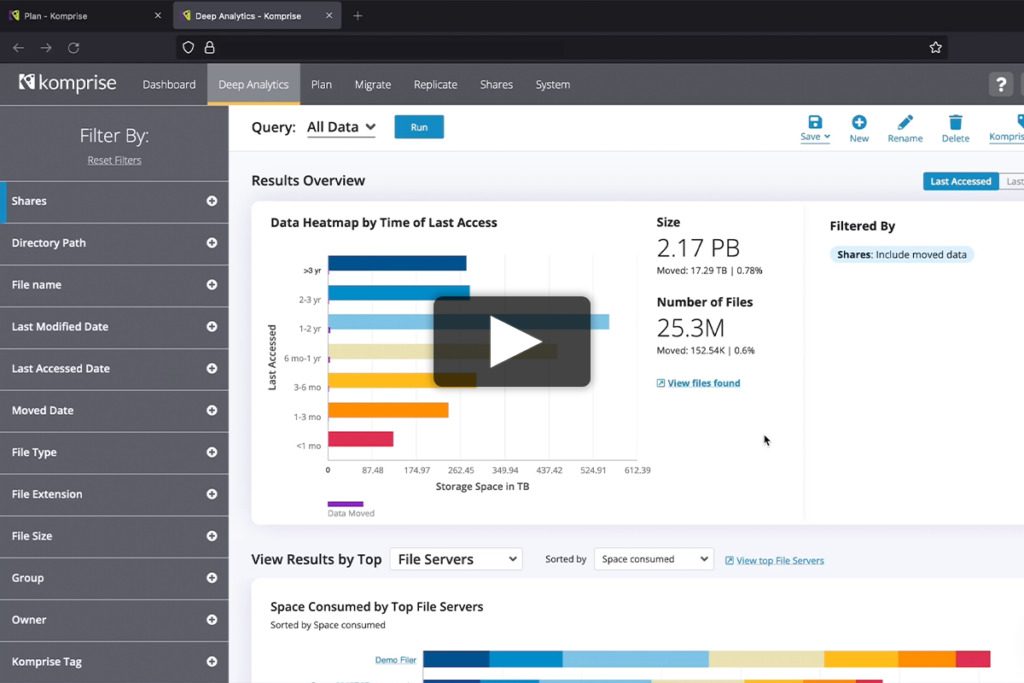The width and height of the screenshot is (1024, 683).
Task: Click the site security lock icon
Action: [208, 46]
